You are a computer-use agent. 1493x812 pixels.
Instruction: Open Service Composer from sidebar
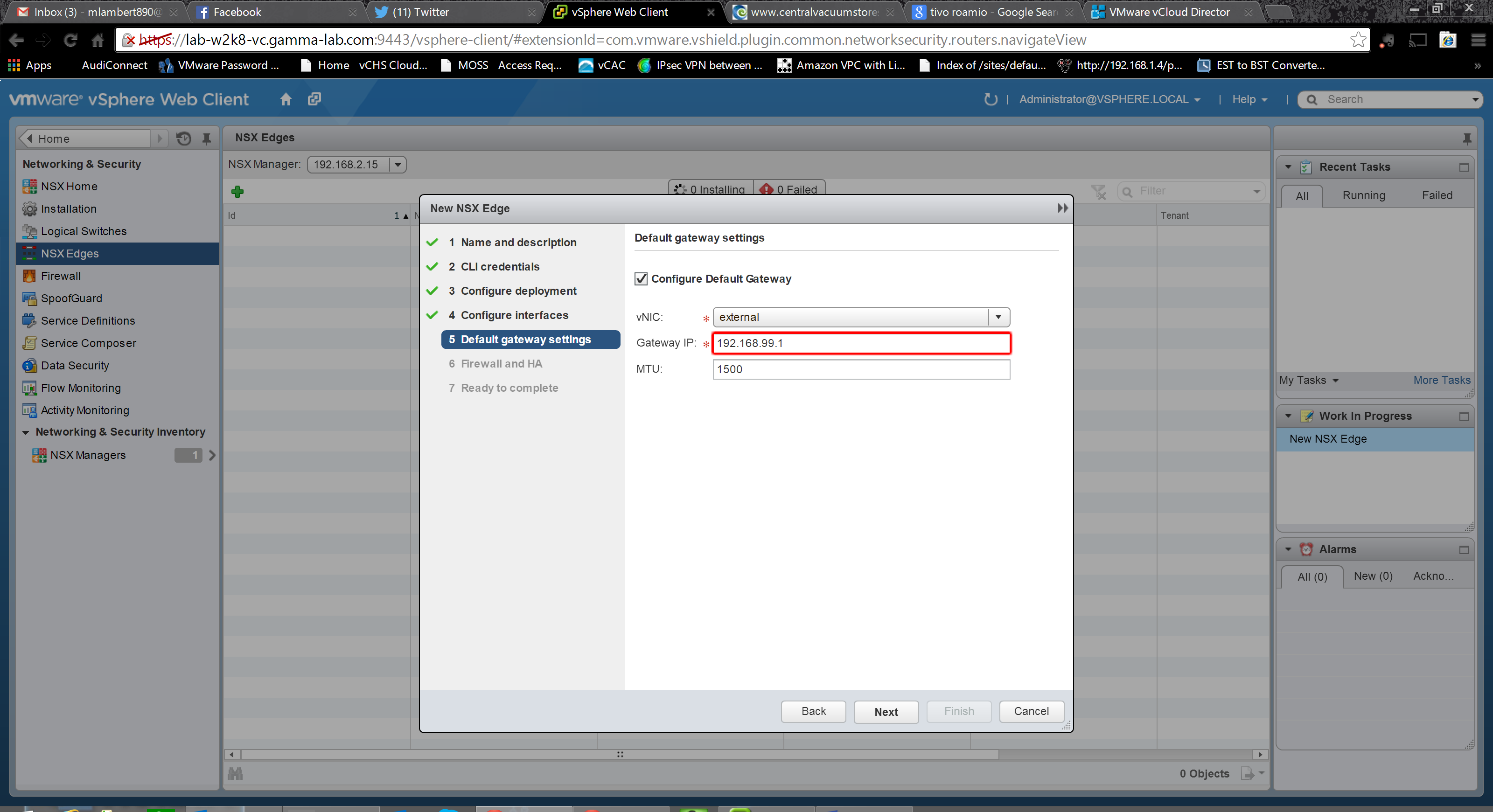pos(88,343)
